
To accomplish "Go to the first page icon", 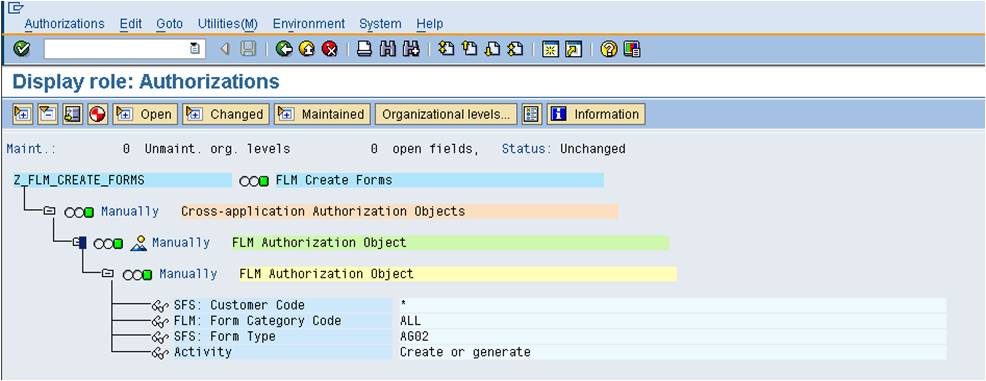I will (x=446, y=49).
